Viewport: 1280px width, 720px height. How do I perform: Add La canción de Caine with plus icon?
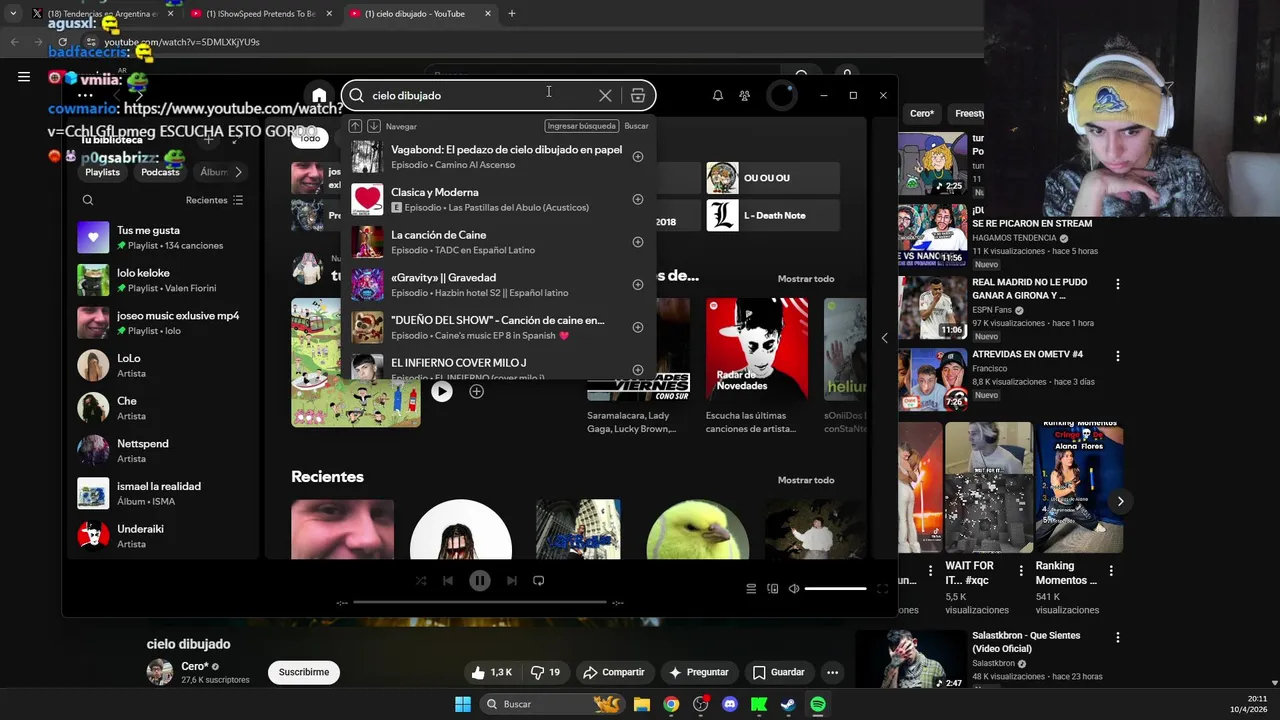pos(638,242)
